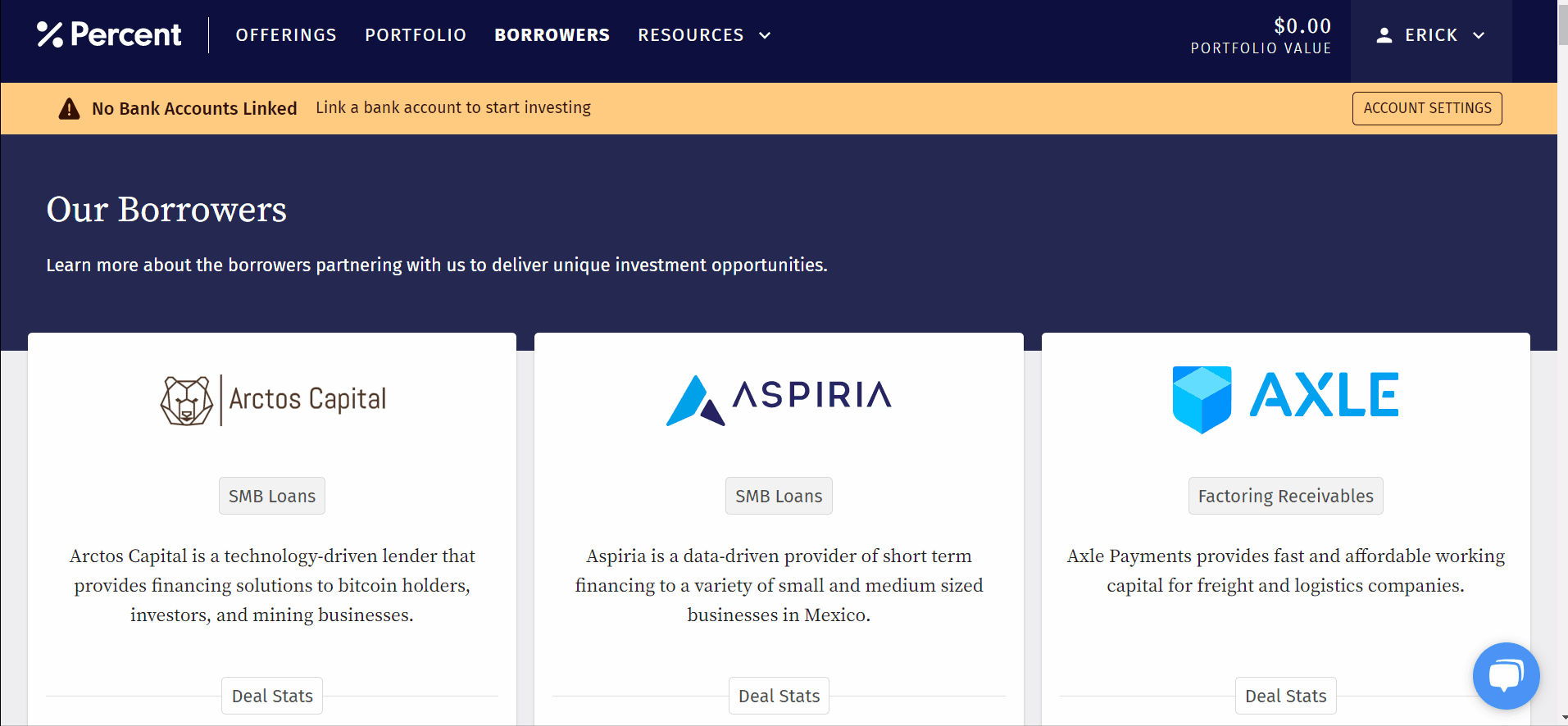Click the warning triangle icon
1568x726 pixels.
tap(70, 108)
